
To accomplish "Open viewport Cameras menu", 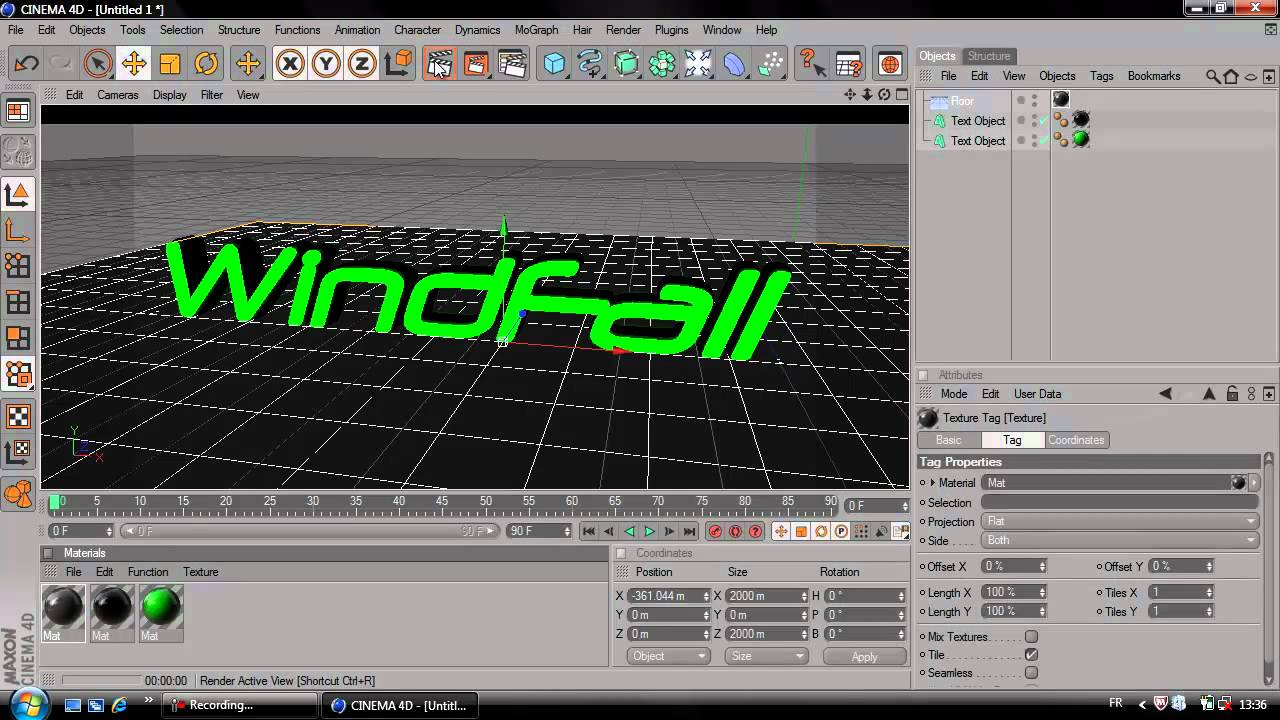I will 118,95.
